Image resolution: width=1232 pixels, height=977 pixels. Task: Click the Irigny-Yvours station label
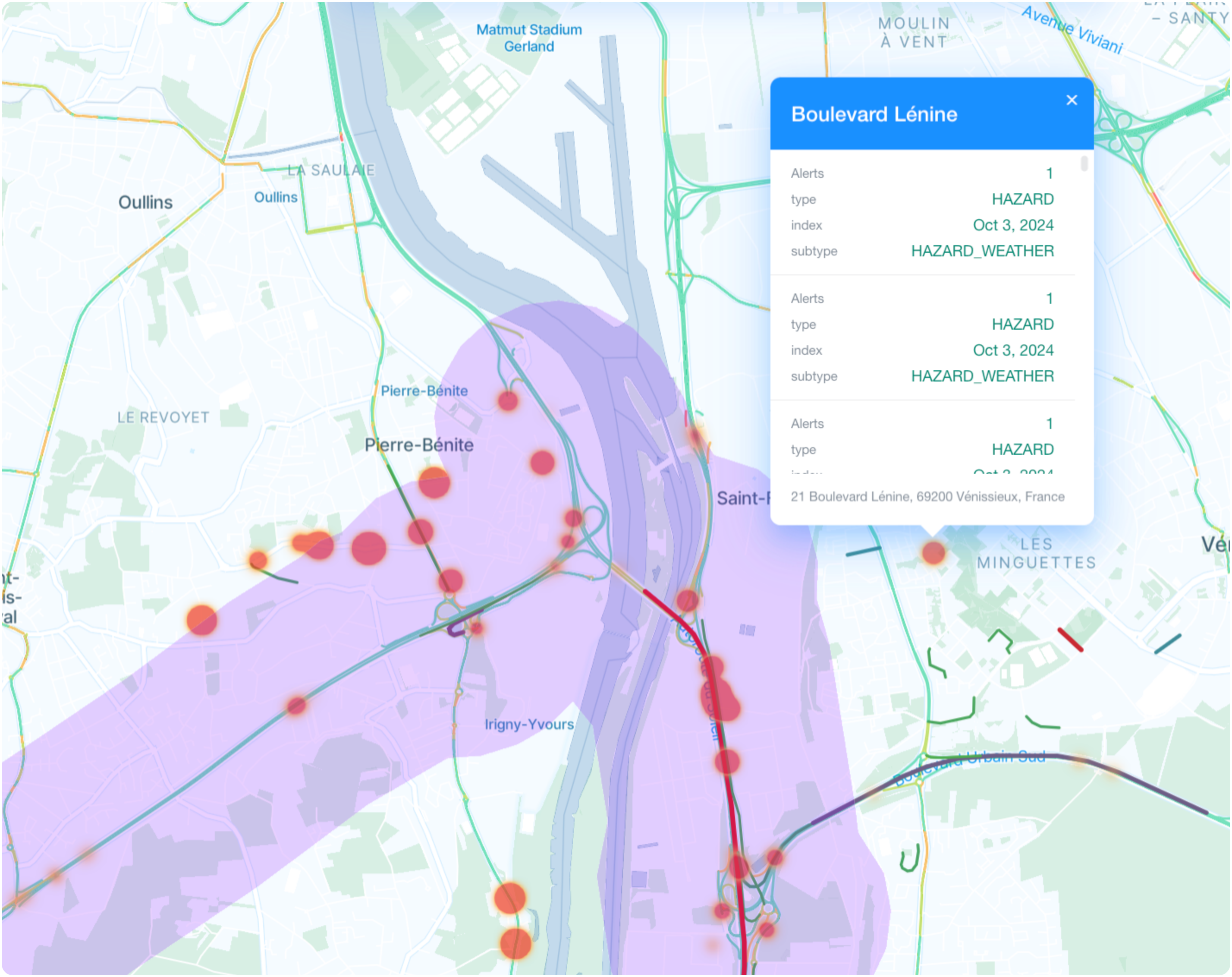(x=529, y=724)
